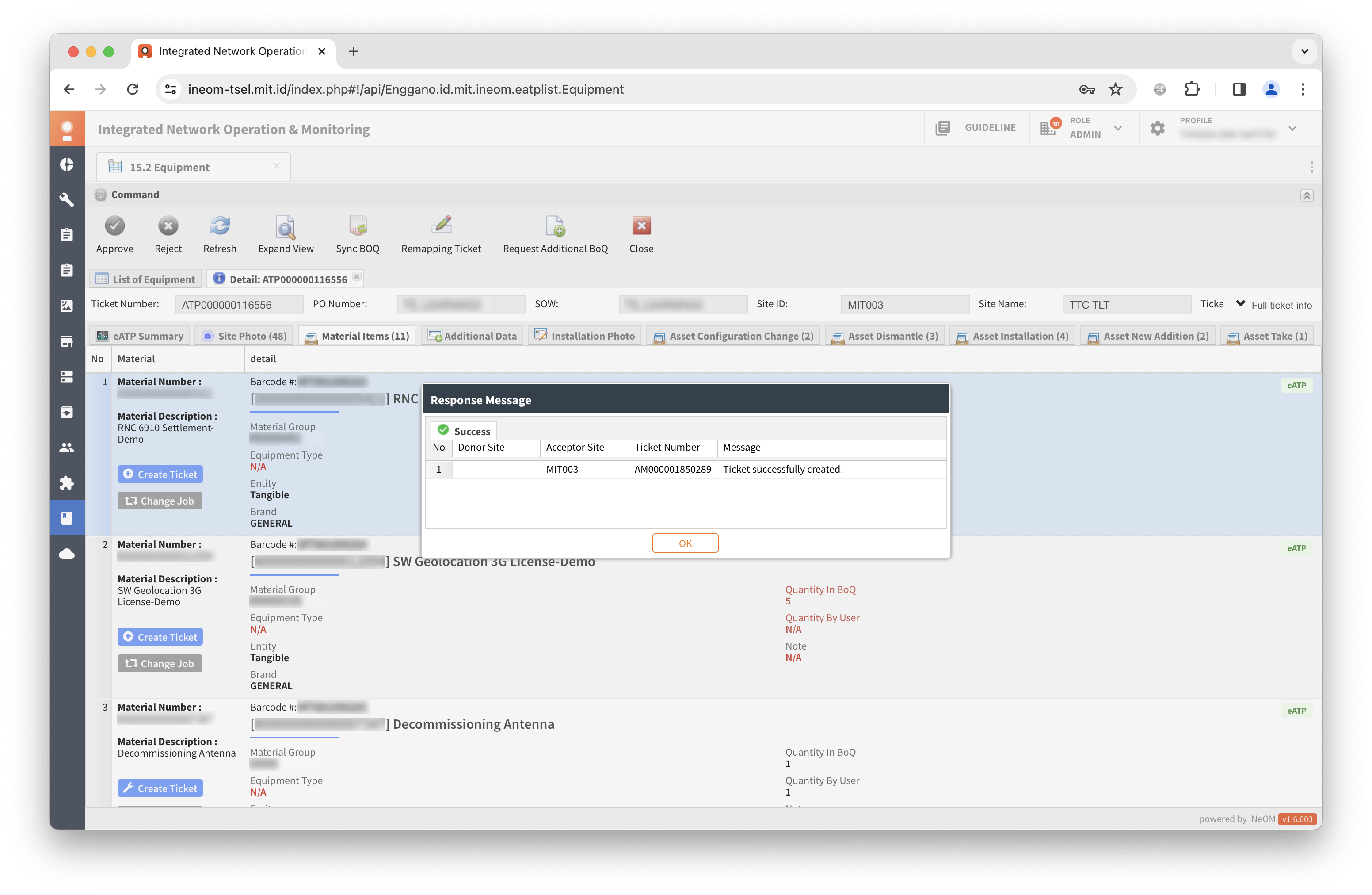Click the Reject command icon
Image resolution: width=1372 pixels, height=895 pixels.
[x=168, y=226]
